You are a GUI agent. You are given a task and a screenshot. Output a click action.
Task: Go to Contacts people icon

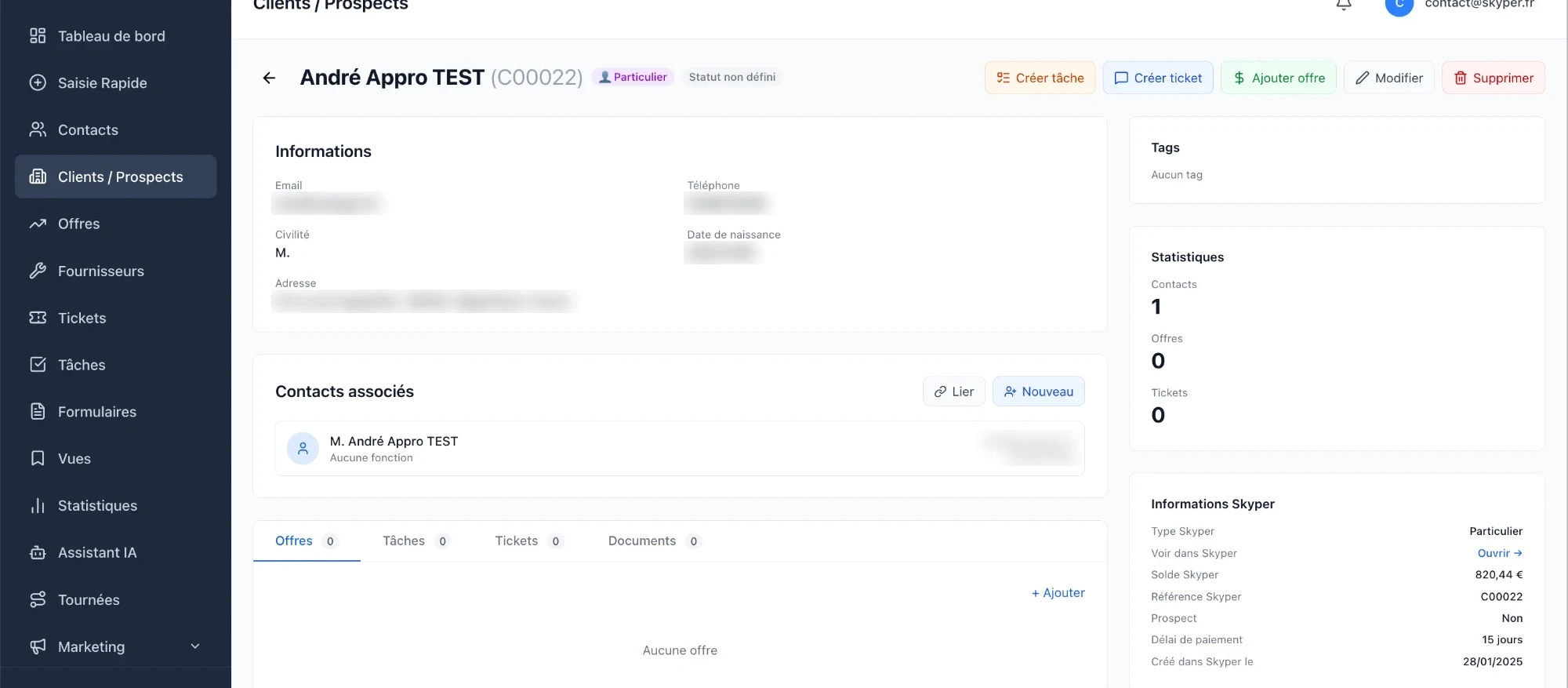coord(38,129)
